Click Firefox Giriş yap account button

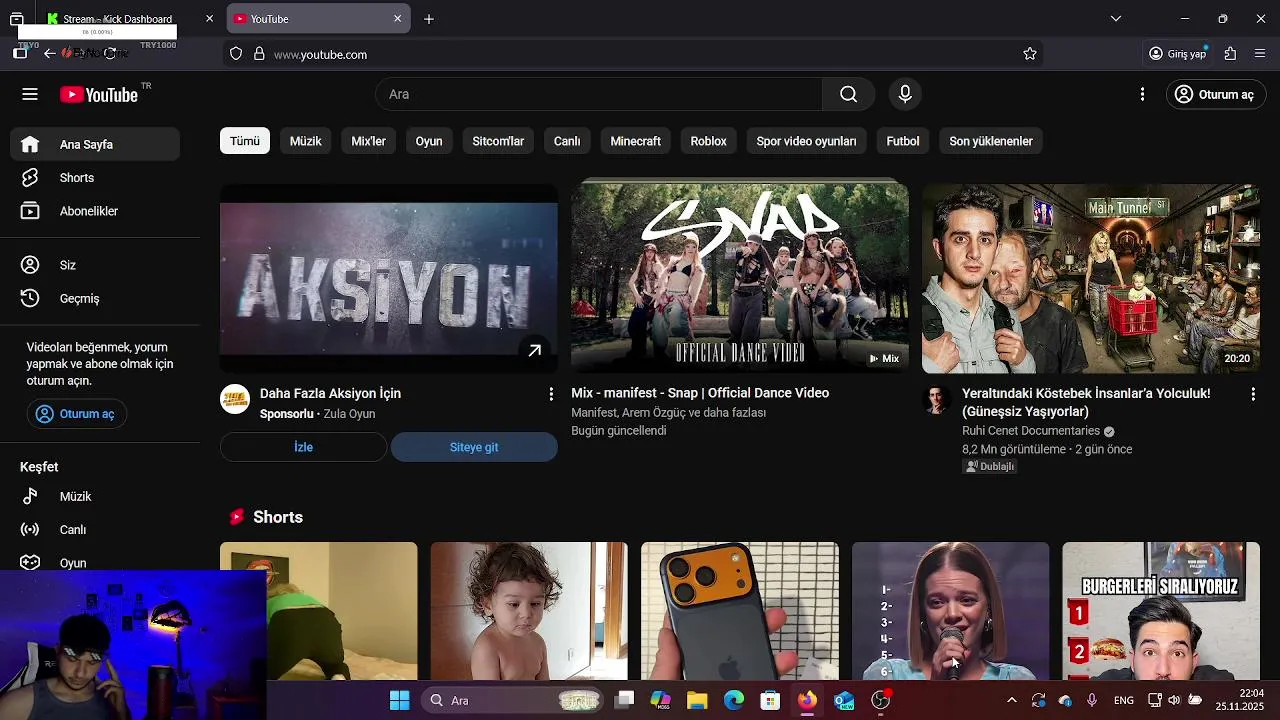click(x=1178, y=54)
